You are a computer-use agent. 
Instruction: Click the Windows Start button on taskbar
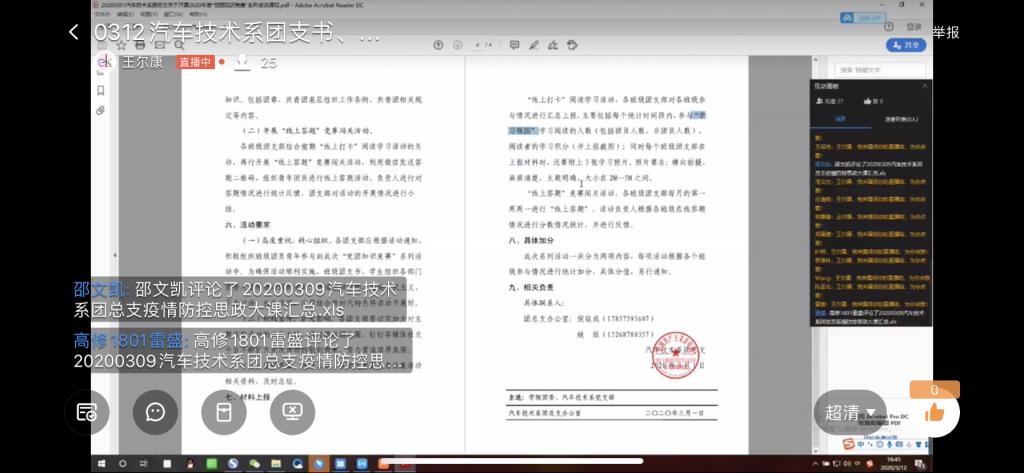(x=101, y=464)
